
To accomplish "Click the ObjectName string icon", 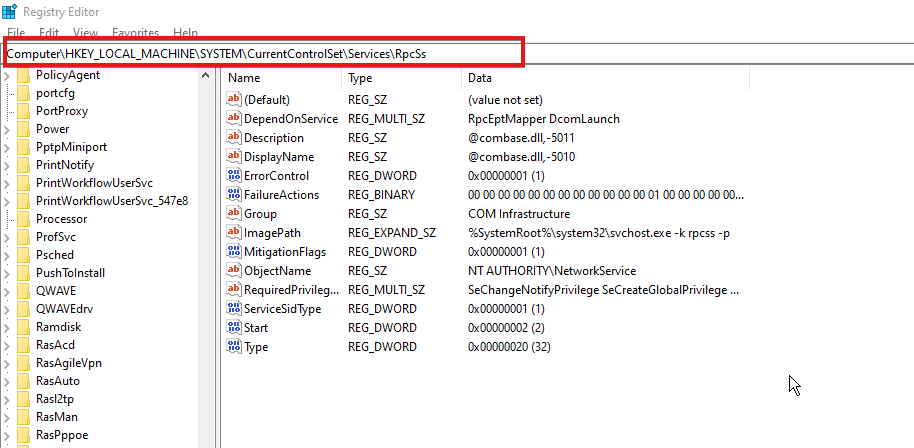I will (x=234, y=270).
